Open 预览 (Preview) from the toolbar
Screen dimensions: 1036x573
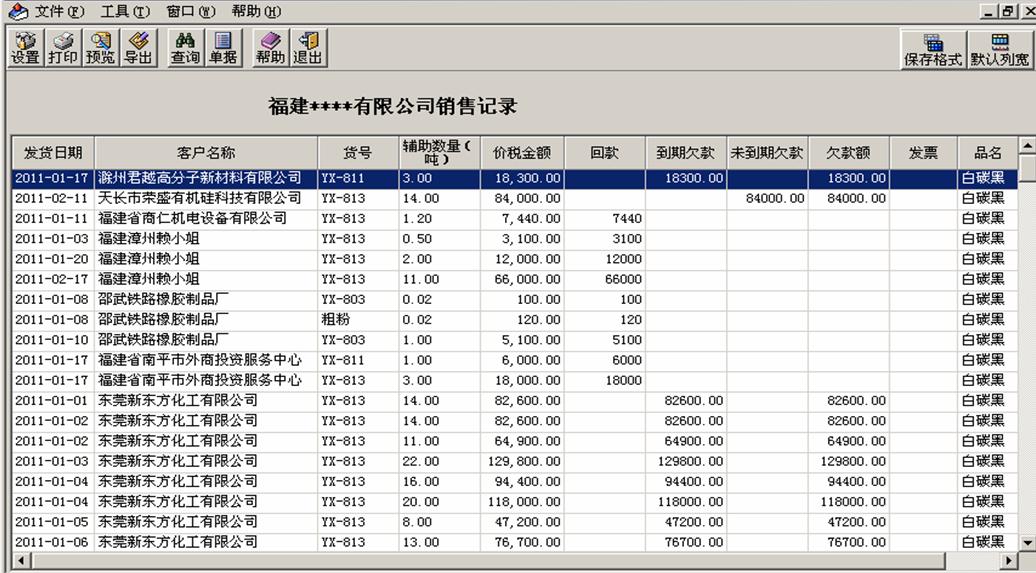[100, 47]
